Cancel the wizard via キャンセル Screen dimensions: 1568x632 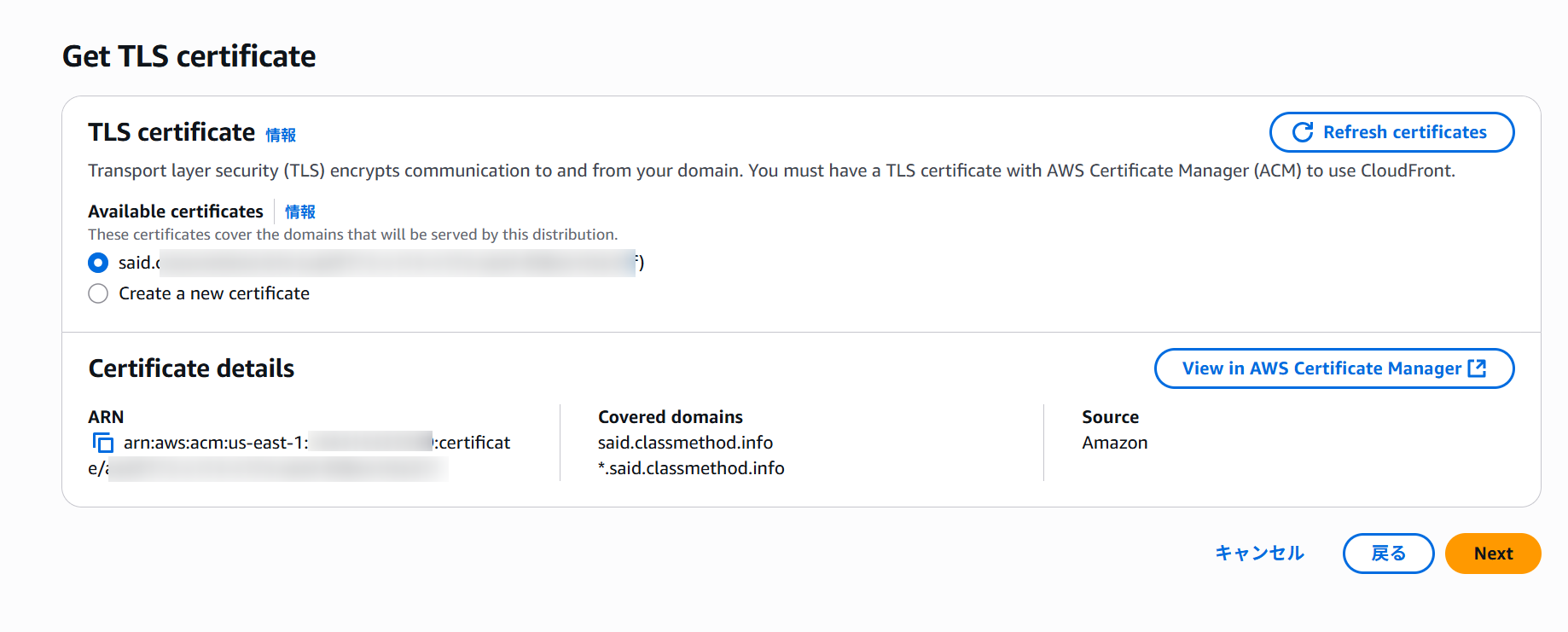point(1259,554)
